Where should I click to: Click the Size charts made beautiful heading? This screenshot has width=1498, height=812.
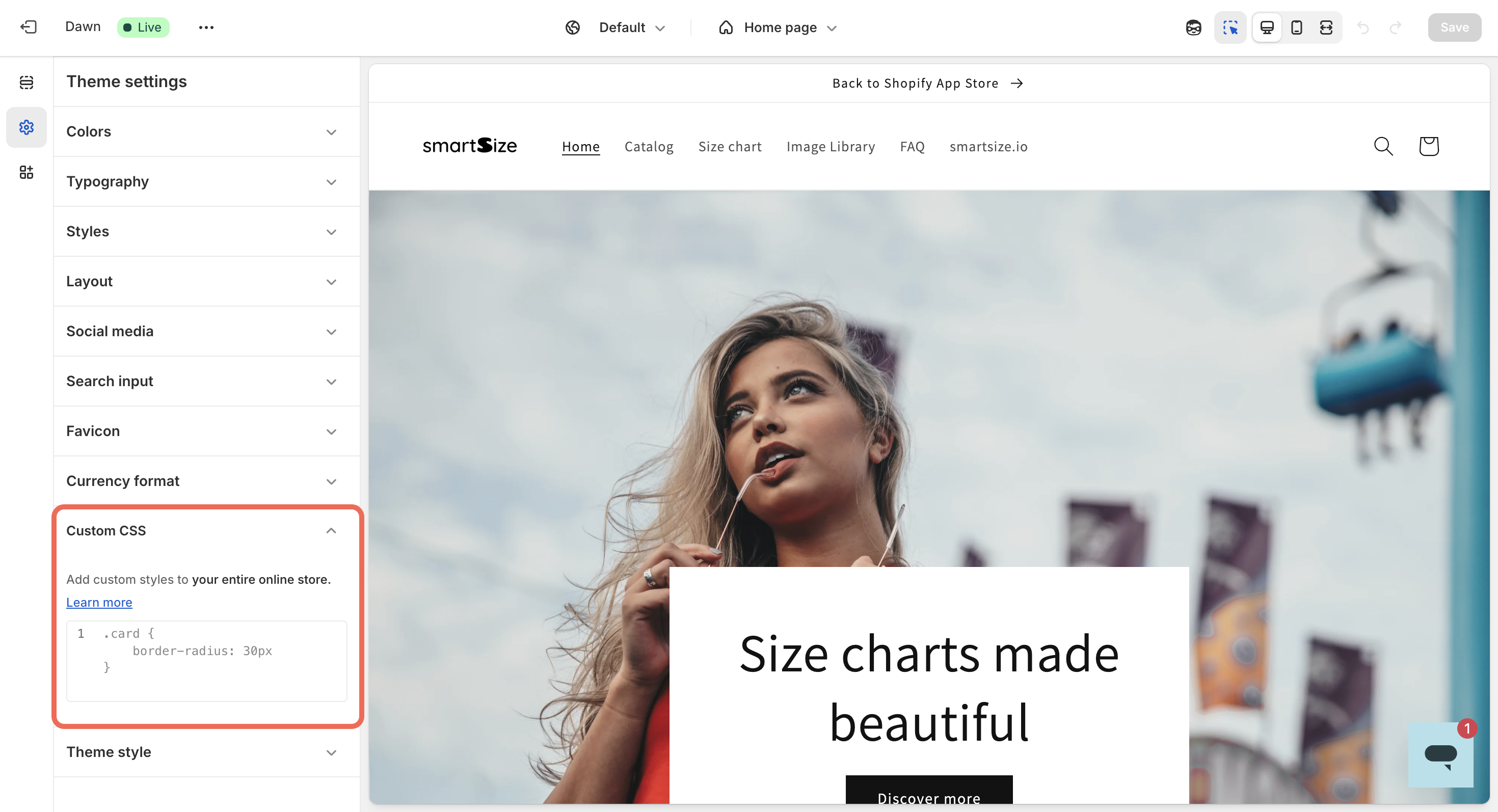click(x=929, y=688)
